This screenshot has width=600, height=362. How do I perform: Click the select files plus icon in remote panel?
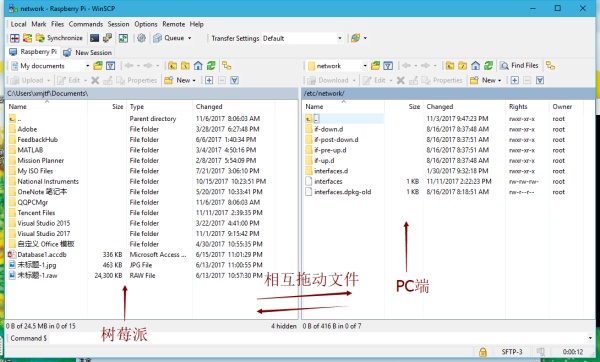[515, 80]
